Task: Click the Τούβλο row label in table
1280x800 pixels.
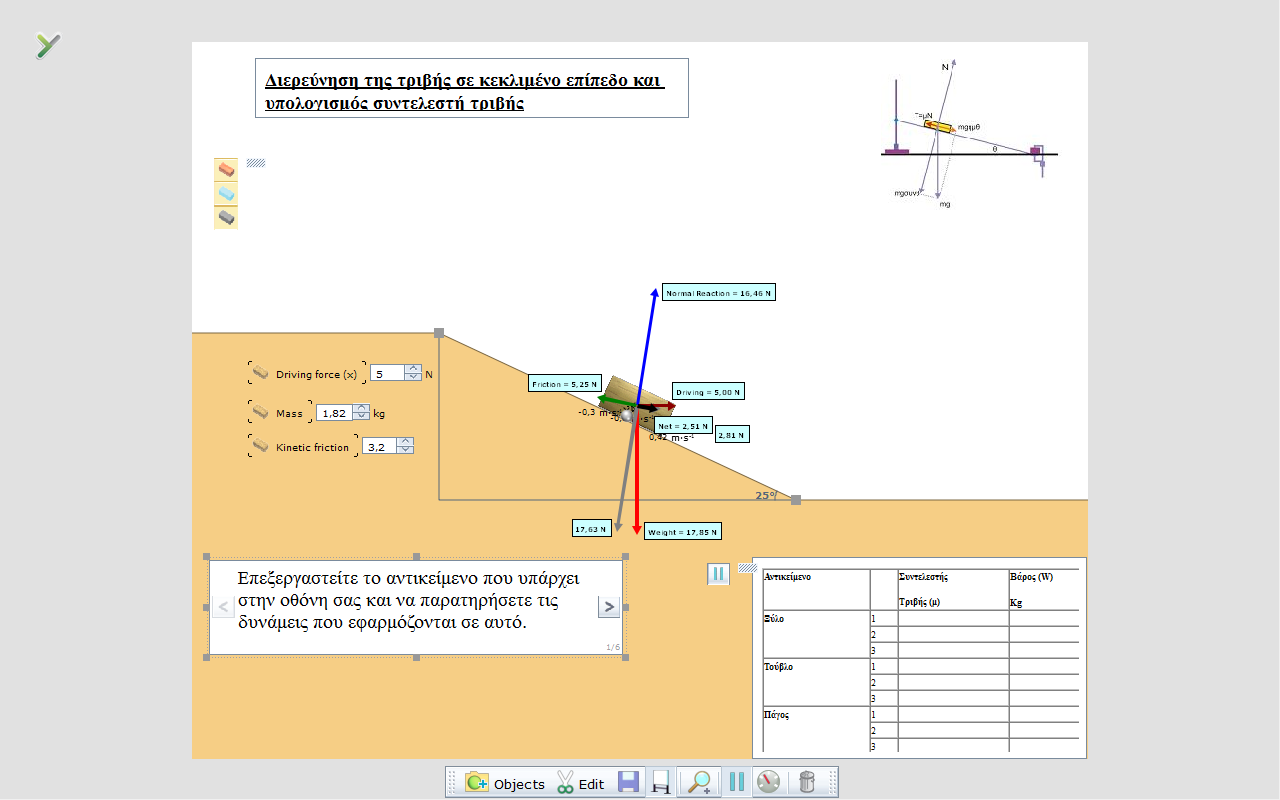Action: [778, 667]
